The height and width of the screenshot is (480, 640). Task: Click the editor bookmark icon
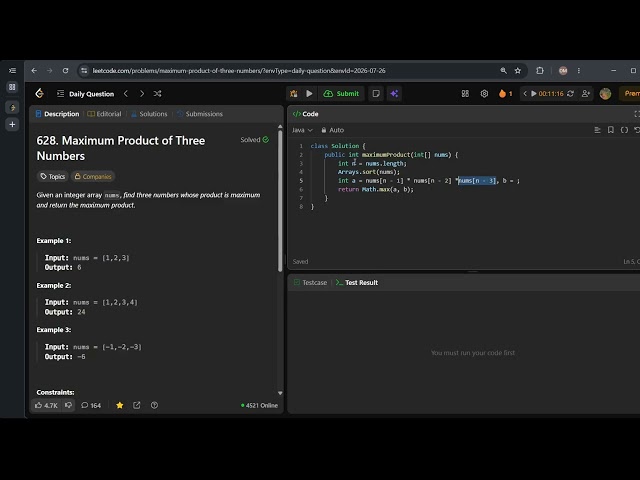click(611, 130)
